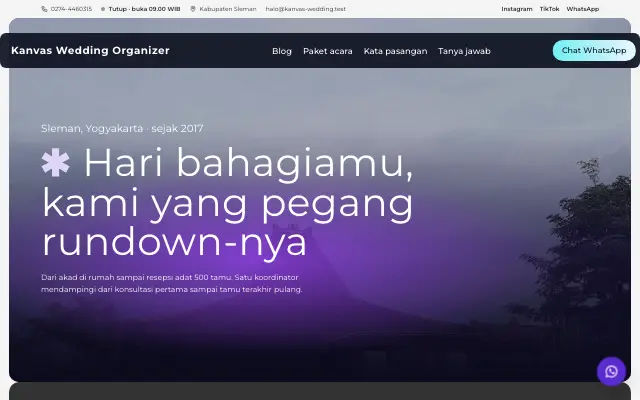The width and height of the screenshot is (640, 400).
Task: Click the halo@kanvas-wedding.test email address
Action: coord(306,9)
